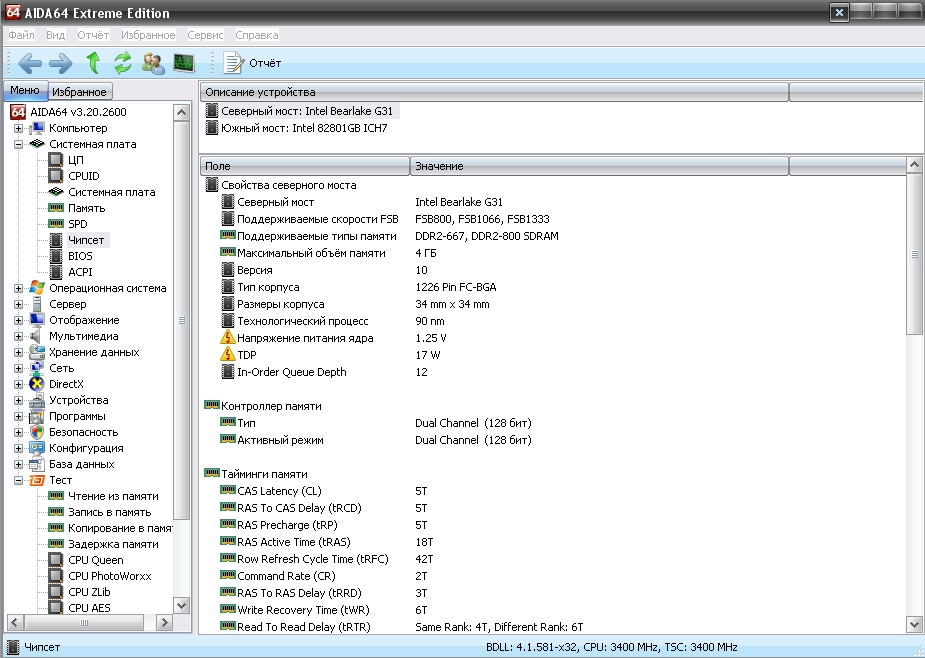Expand the Операционная система node

click(x=18, y=288)
